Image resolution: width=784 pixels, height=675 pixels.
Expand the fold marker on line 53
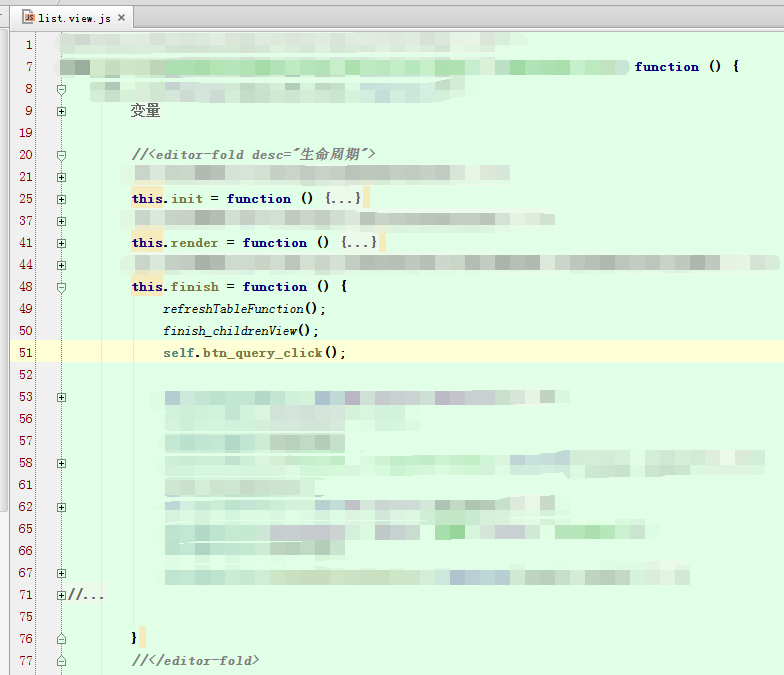coord(61,397)
